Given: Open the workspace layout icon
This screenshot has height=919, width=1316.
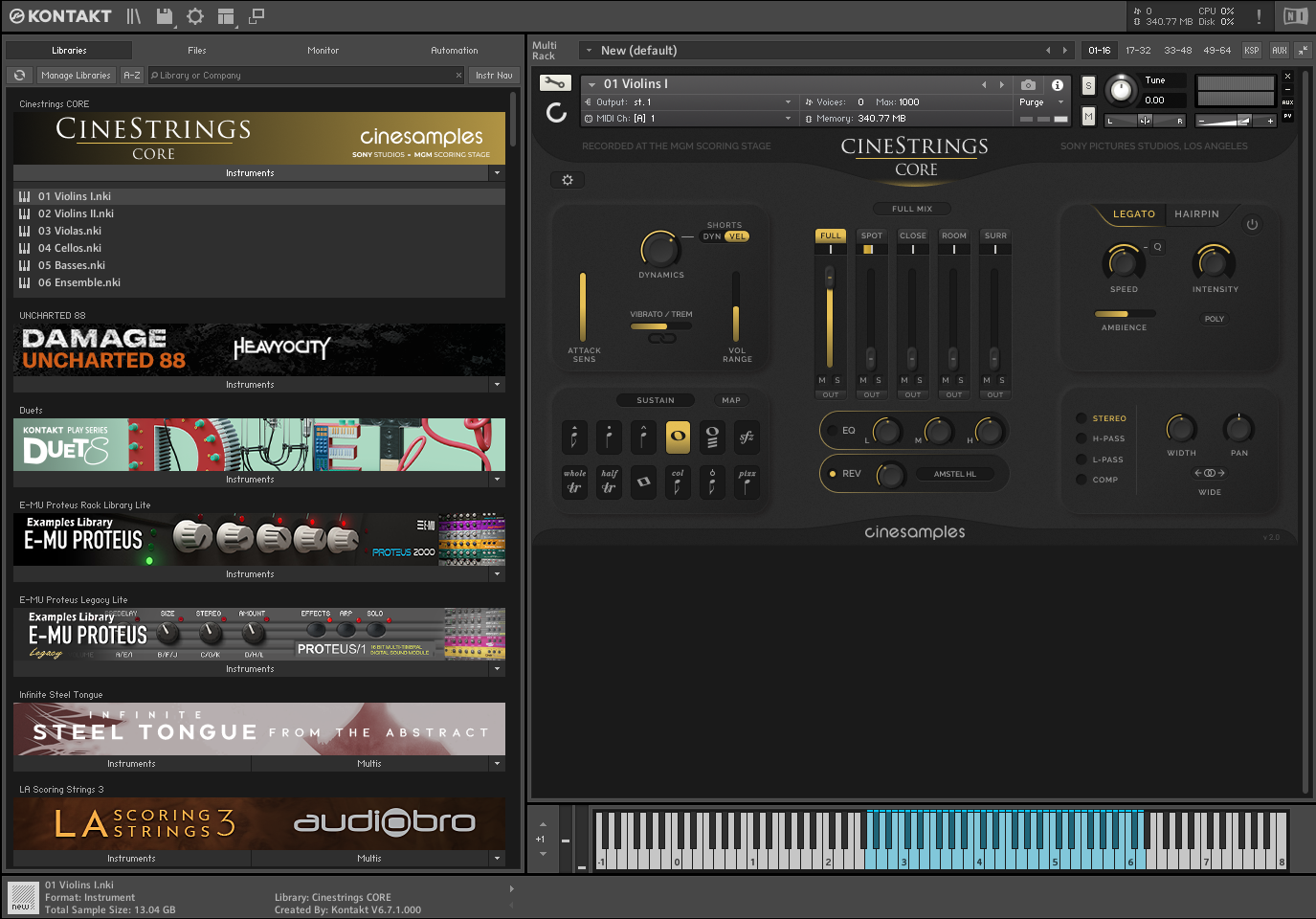Looking at the screenshot, I should pyautogui.click(x=226, y=16).
